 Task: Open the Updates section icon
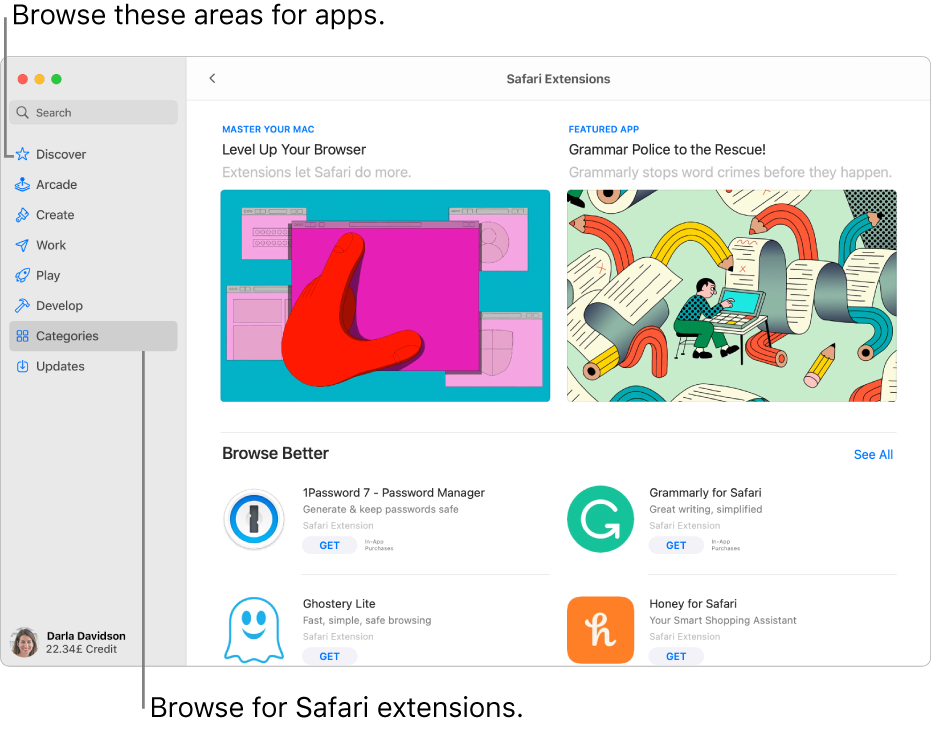pos(23,366)
